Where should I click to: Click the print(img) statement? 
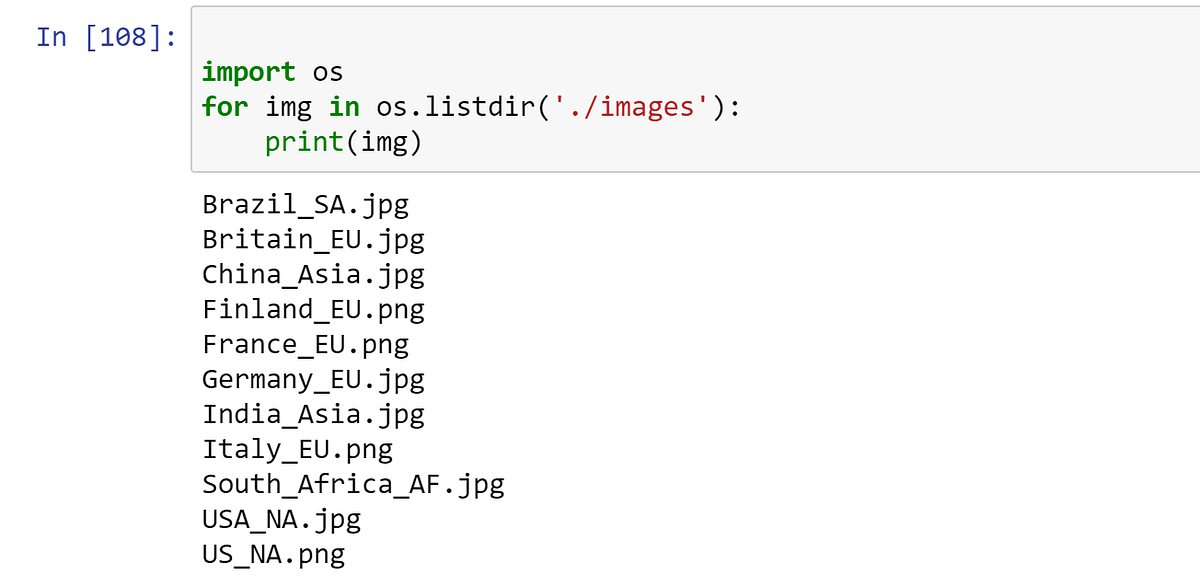pyautogui.click(x=344, y=142)
